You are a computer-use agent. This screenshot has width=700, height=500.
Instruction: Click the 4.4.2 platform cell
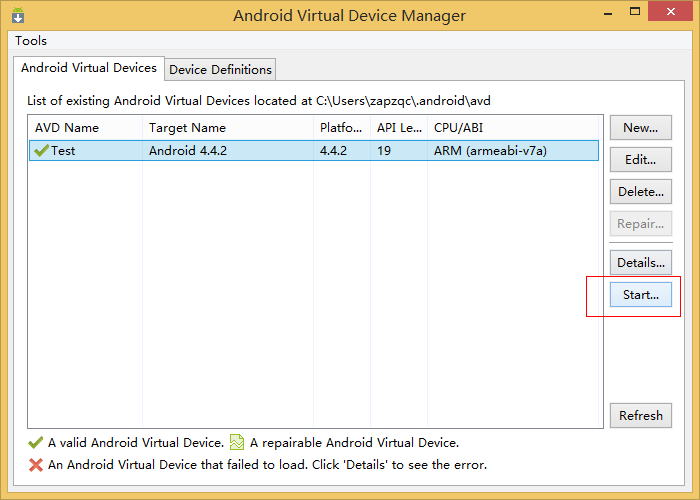[x=333, y=151]
